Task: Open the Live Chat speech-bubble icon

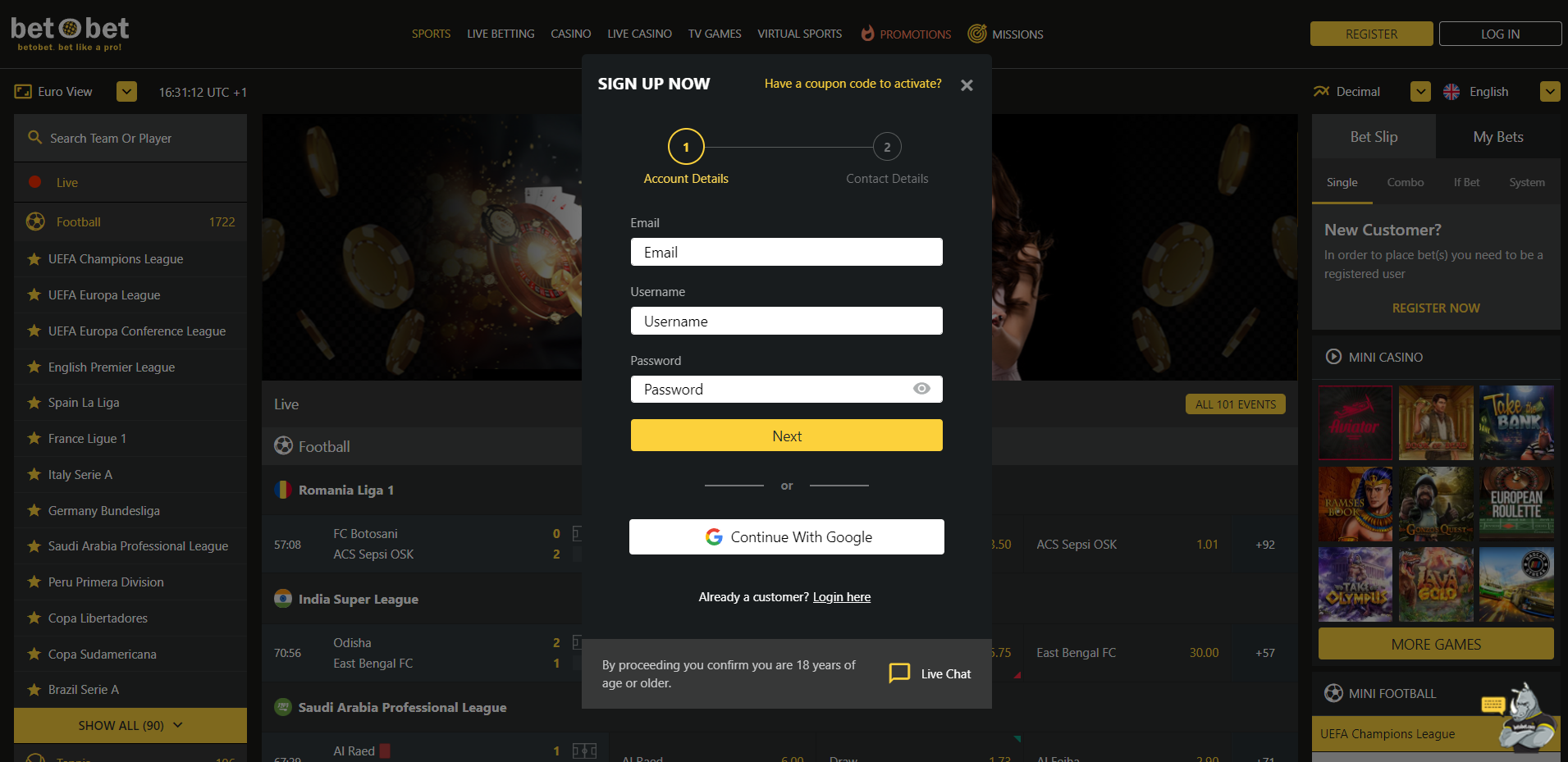Action: click(899, 673)
